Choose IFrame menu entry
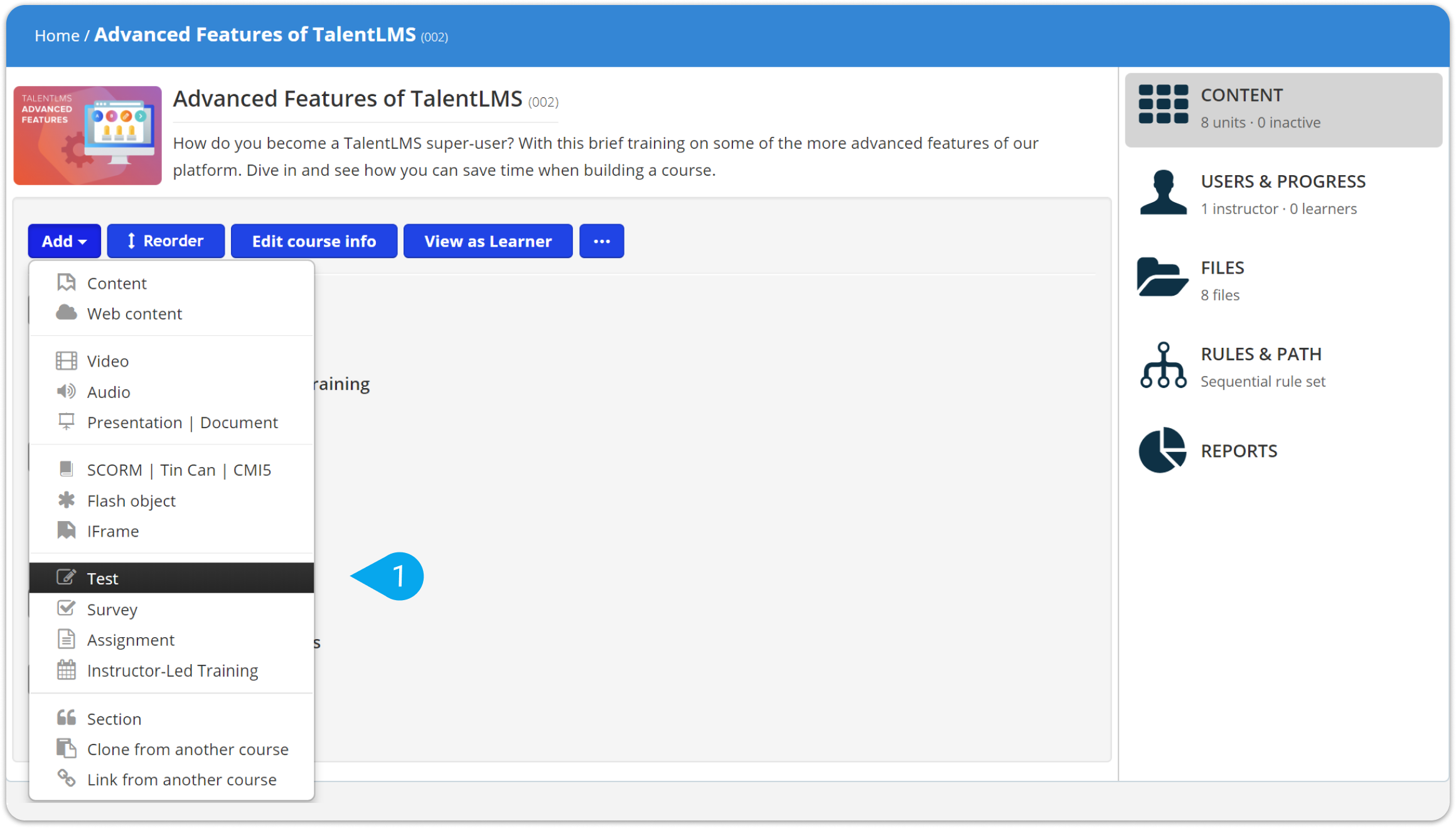Viewport: 1456px width, 828px height. click(171, 531)
